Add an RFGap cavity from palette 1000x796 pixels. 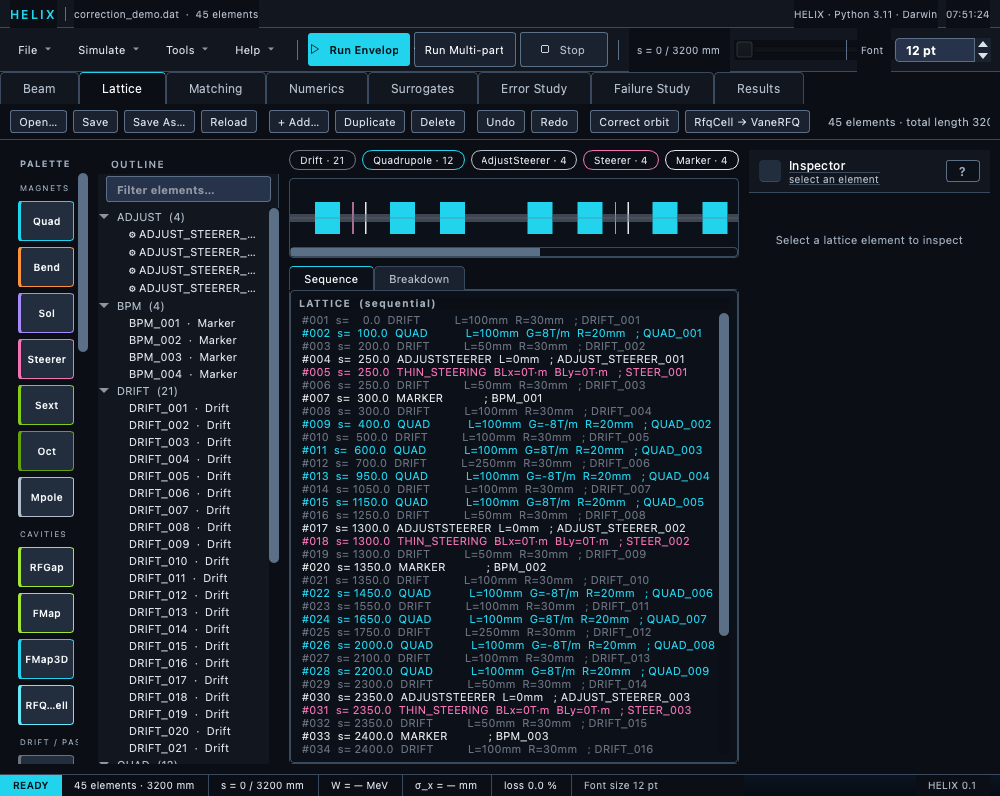(46, 567)
